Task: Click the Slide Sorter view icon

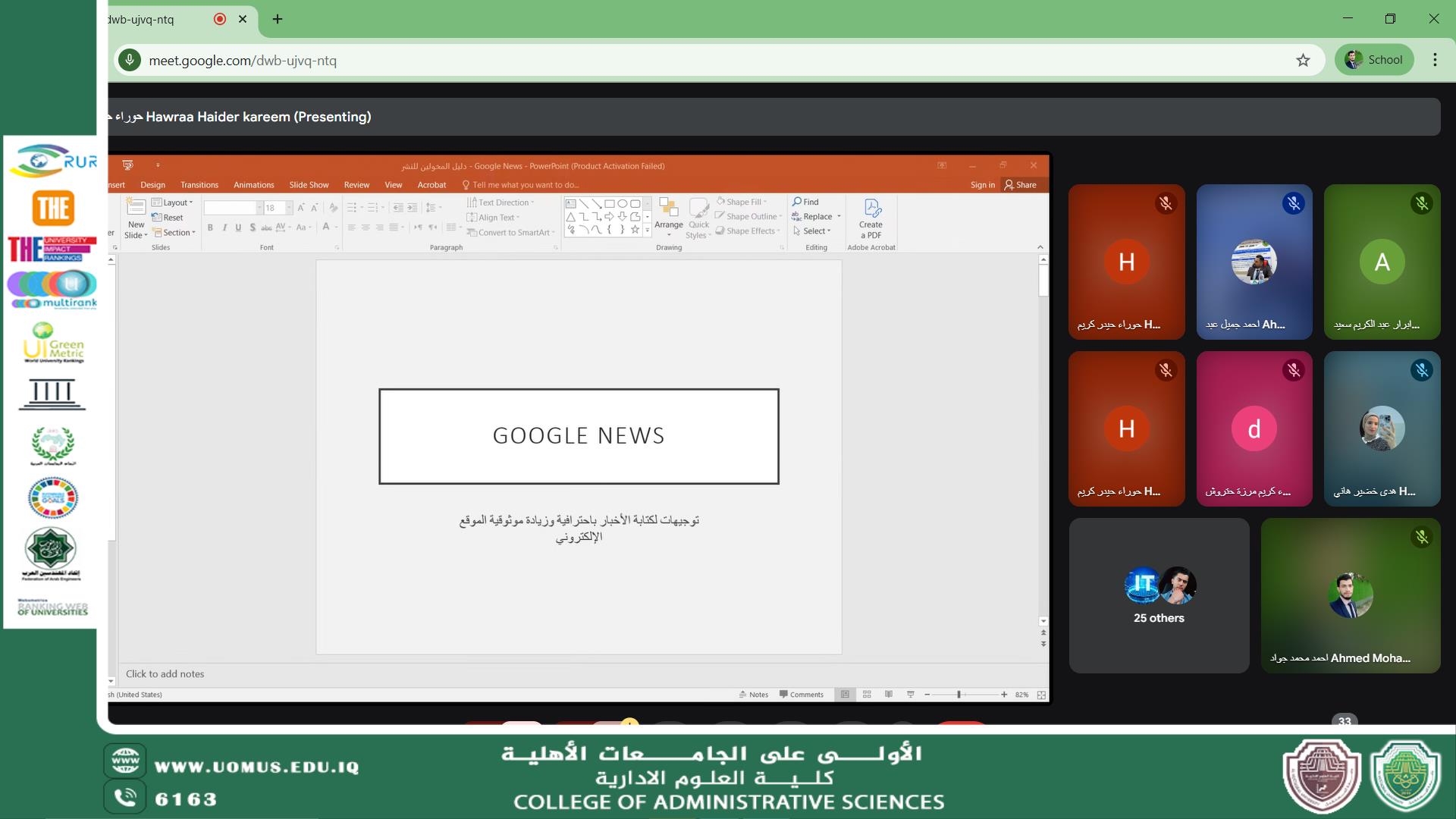Action: pos(867,695)
